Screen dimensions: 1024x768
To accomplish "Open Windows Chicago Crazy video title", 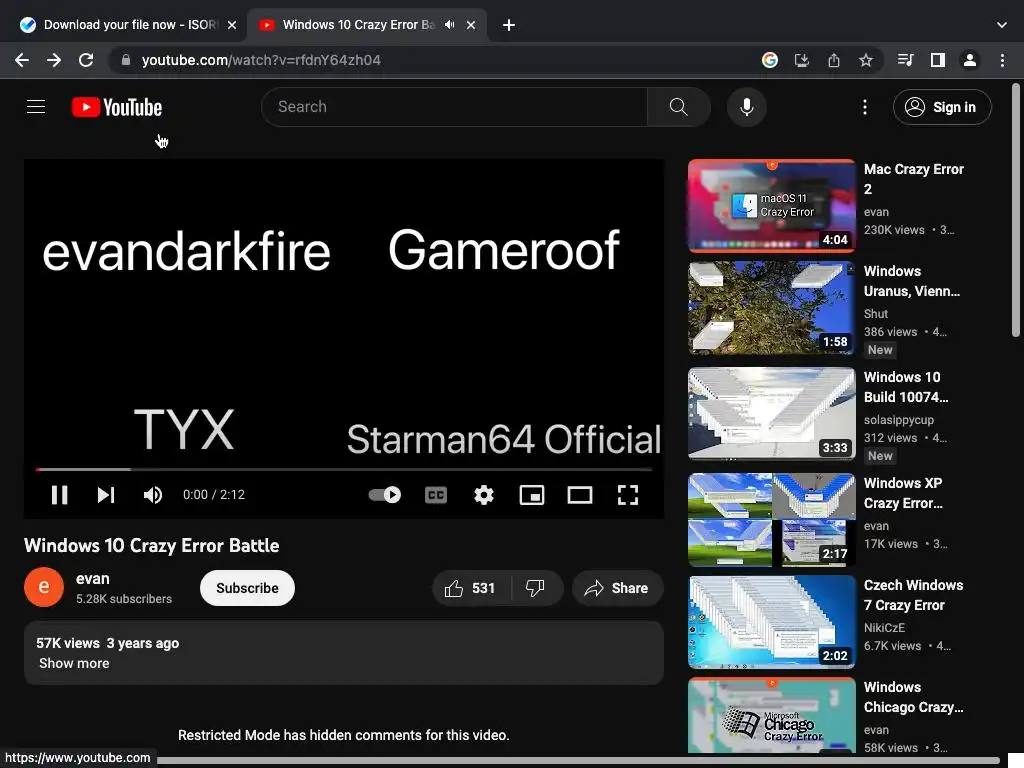I will point(913,697).
